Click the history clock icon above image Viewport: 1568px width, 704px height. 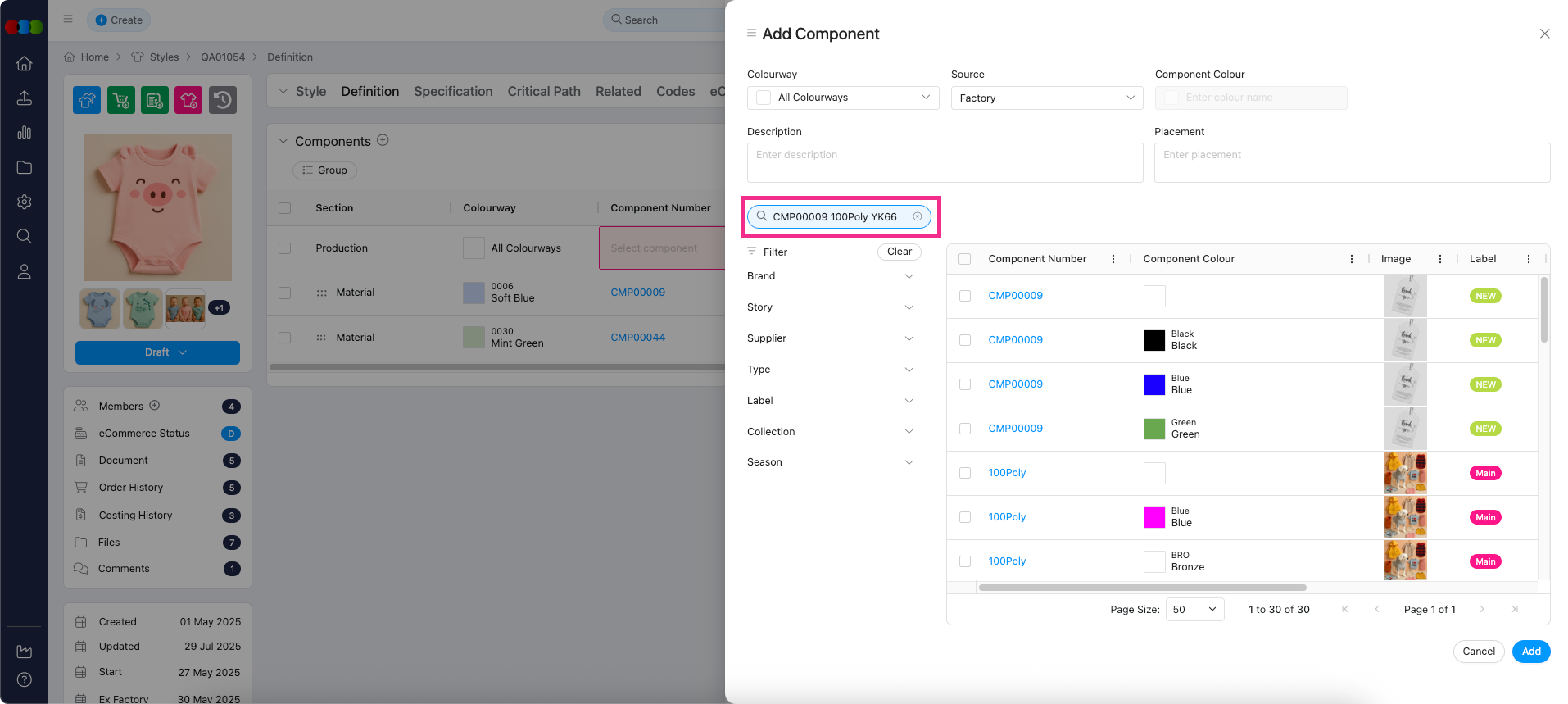pos(223,100)
